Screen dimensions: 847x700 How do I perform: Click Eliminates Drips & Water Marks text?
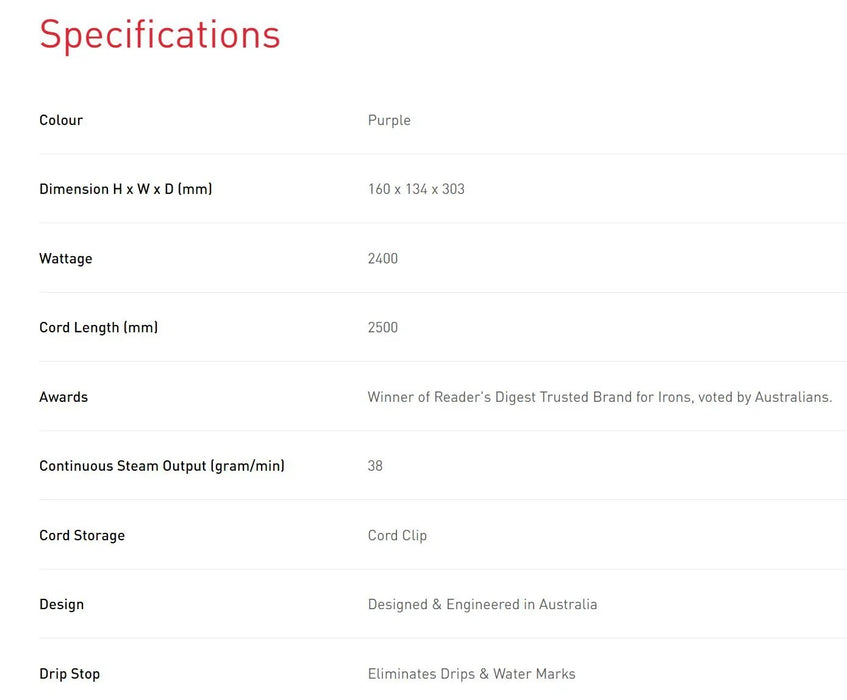click(471, 674)
